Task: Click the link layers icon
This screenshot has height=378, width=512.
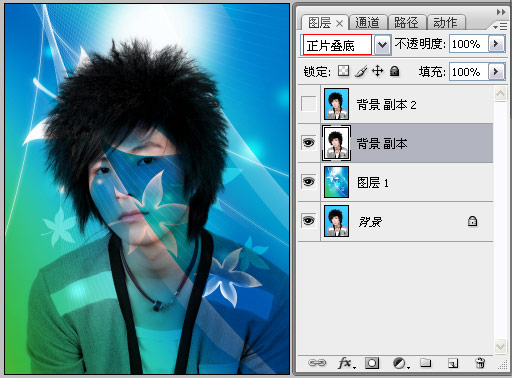Action: tap(317, 363)
